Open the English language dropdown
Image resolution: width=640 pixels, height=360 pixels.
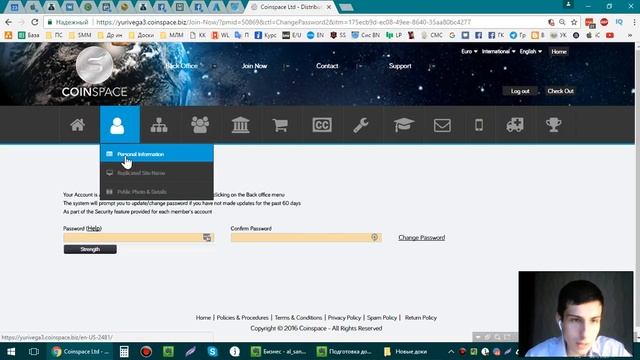(531, 51)
